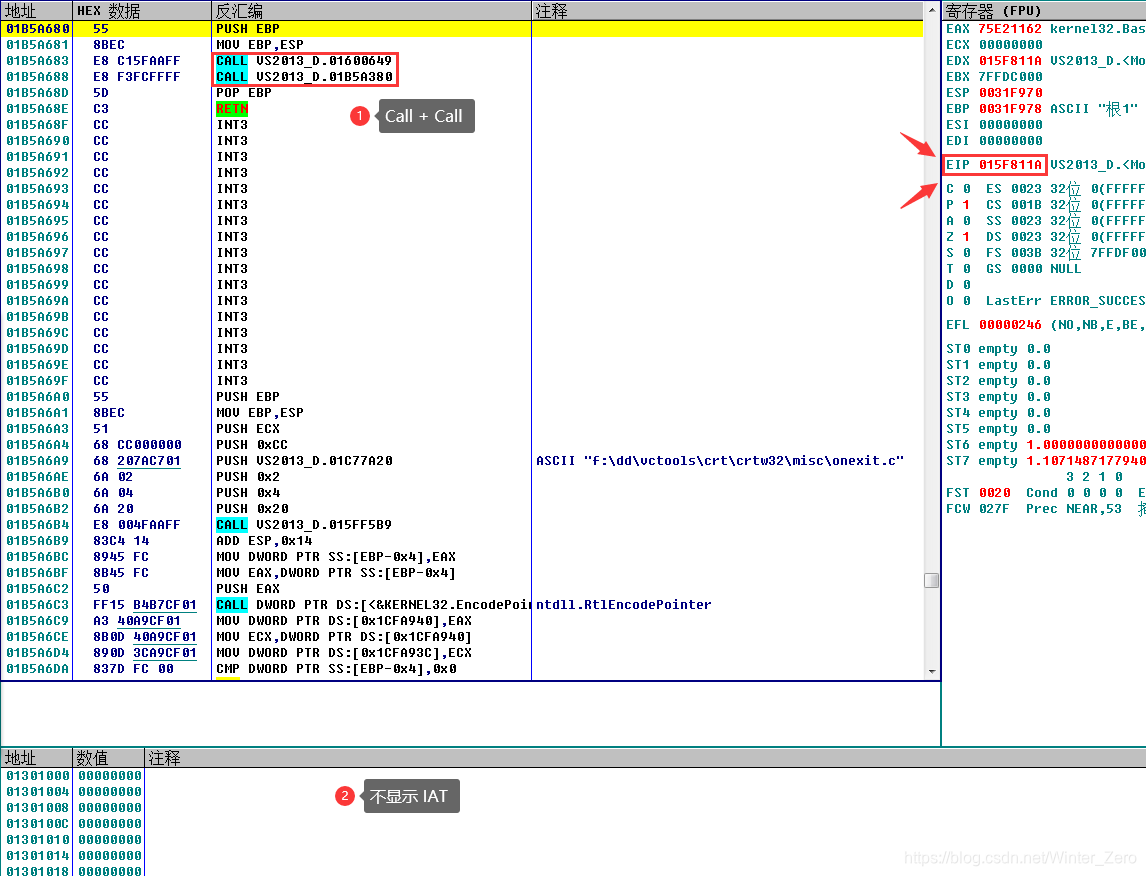Select the PUSH 0x20 instruction
The width and height of the screenshot is (1146, 876).
coord(252,509)
